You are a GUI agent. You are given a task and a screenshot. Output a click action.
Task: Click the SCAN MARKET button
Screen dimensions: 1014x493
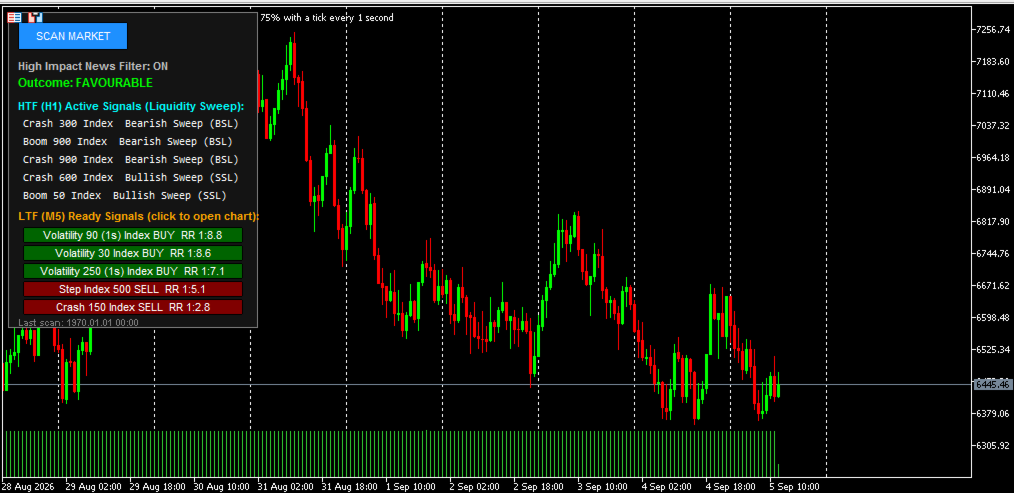coord(73,36)
